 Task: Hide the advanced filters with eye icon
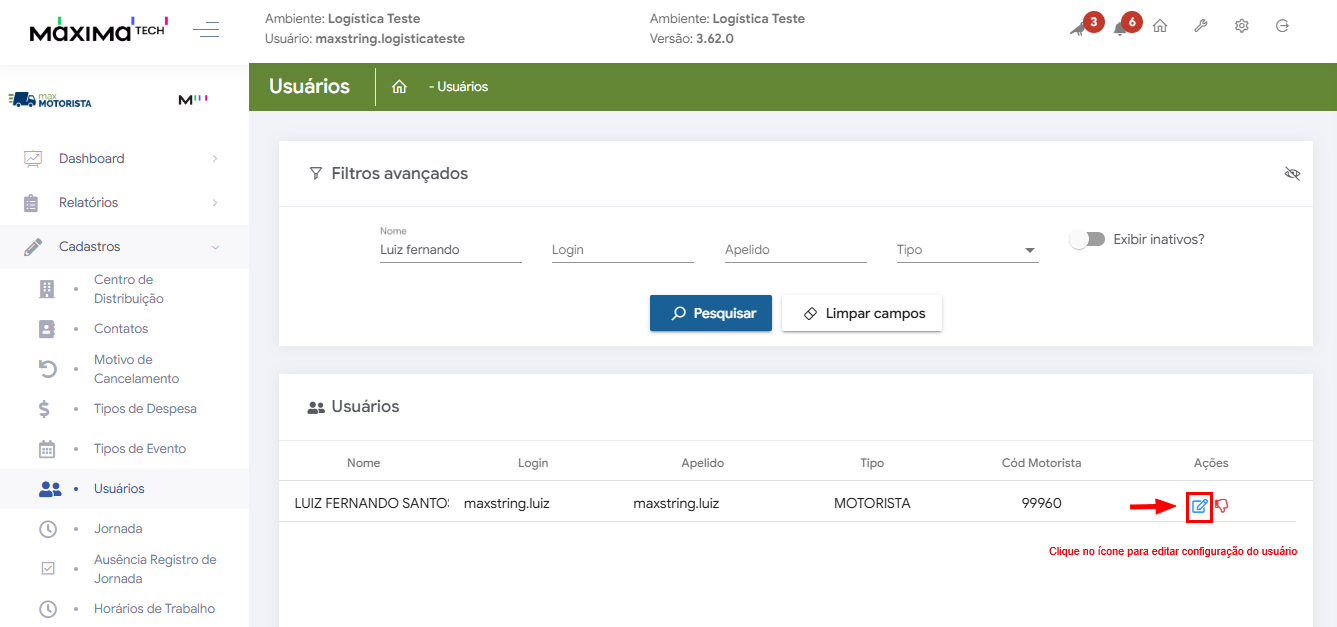pos(1292,174)
